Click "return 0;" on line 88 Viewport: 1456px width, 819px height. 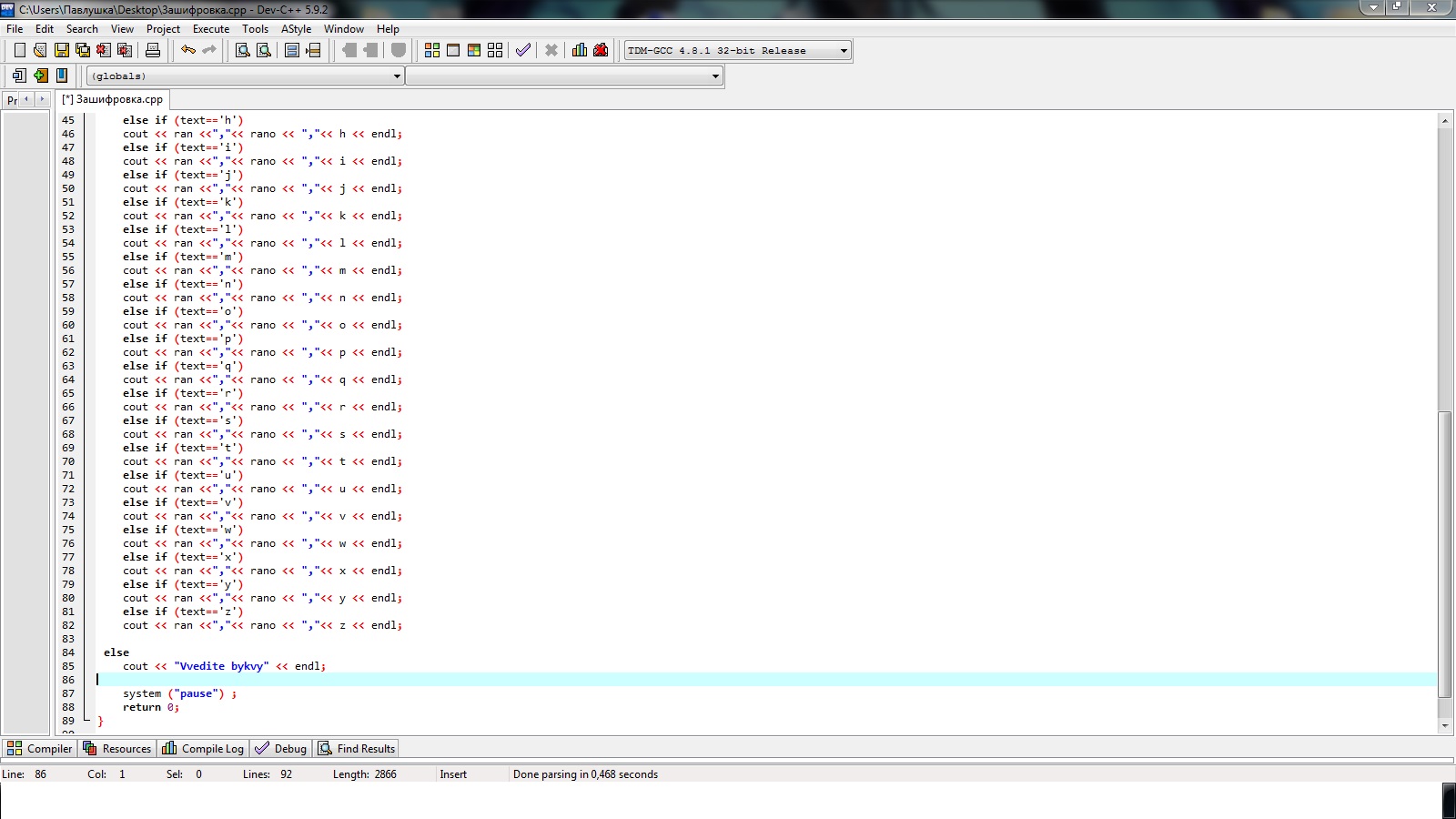(x=151, y=707)
